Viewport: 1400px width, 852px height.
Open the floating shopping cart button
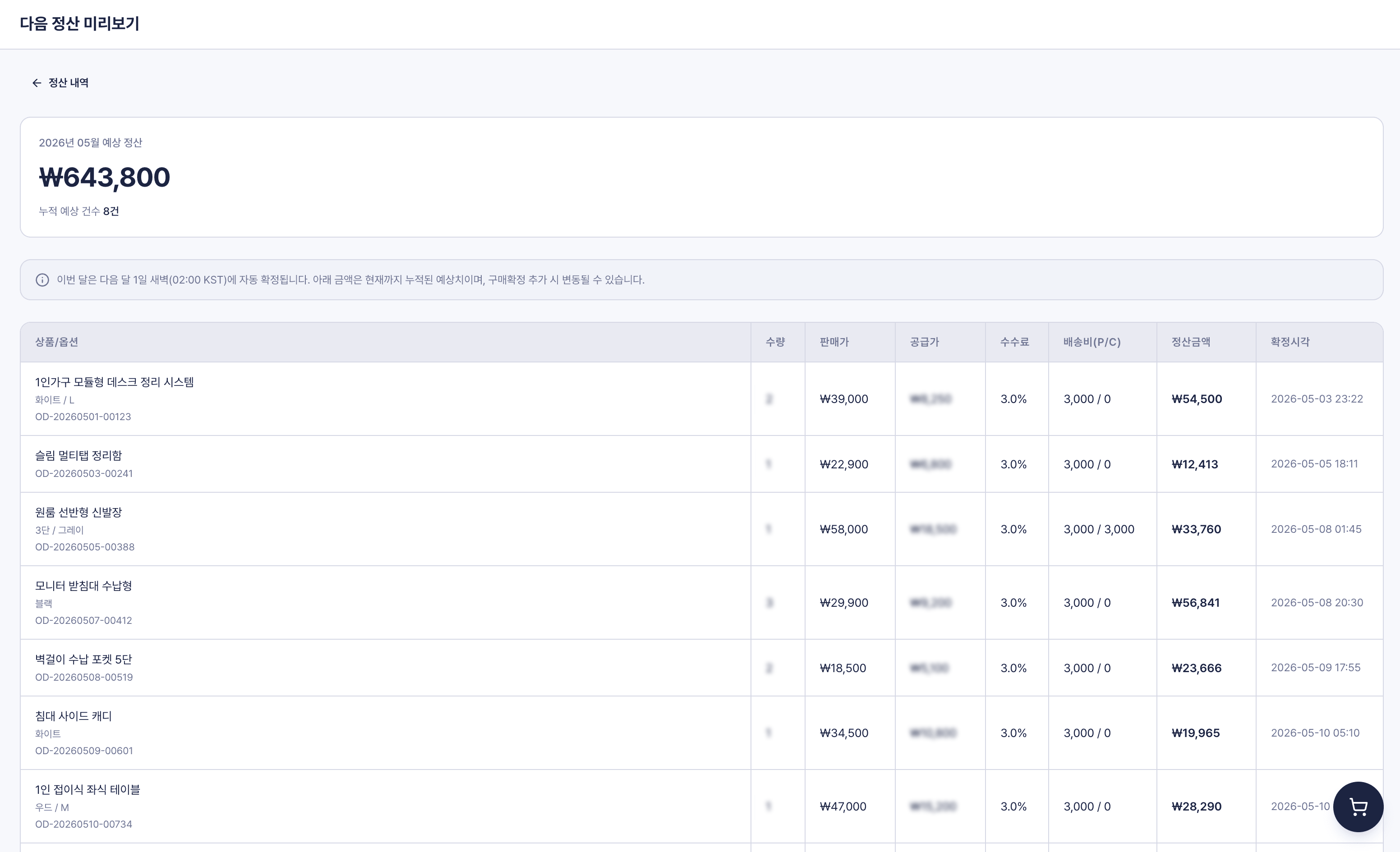coord(1358,806)
